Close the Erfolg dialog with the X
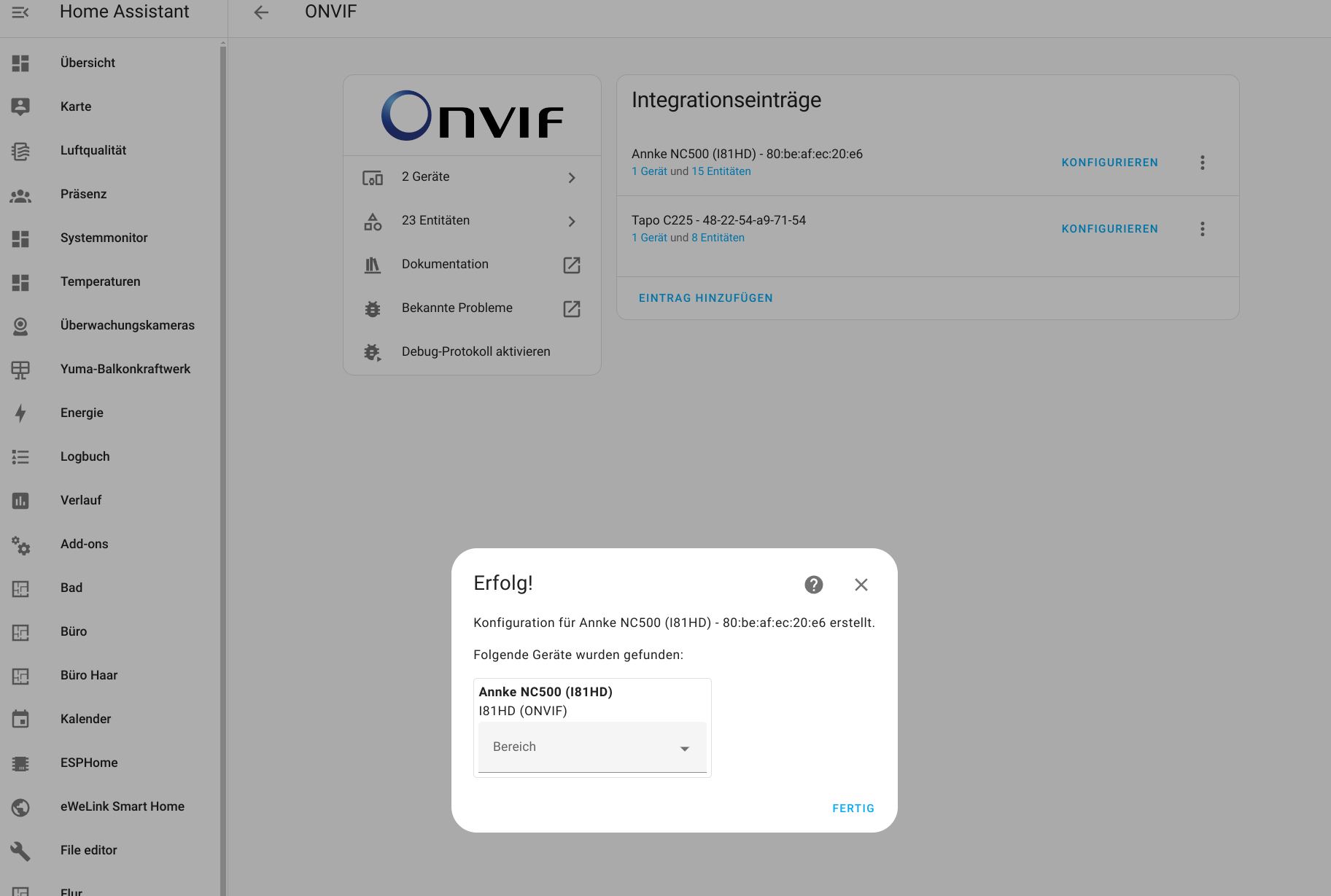The image size is (1331, 896). [x=861, y=585]
